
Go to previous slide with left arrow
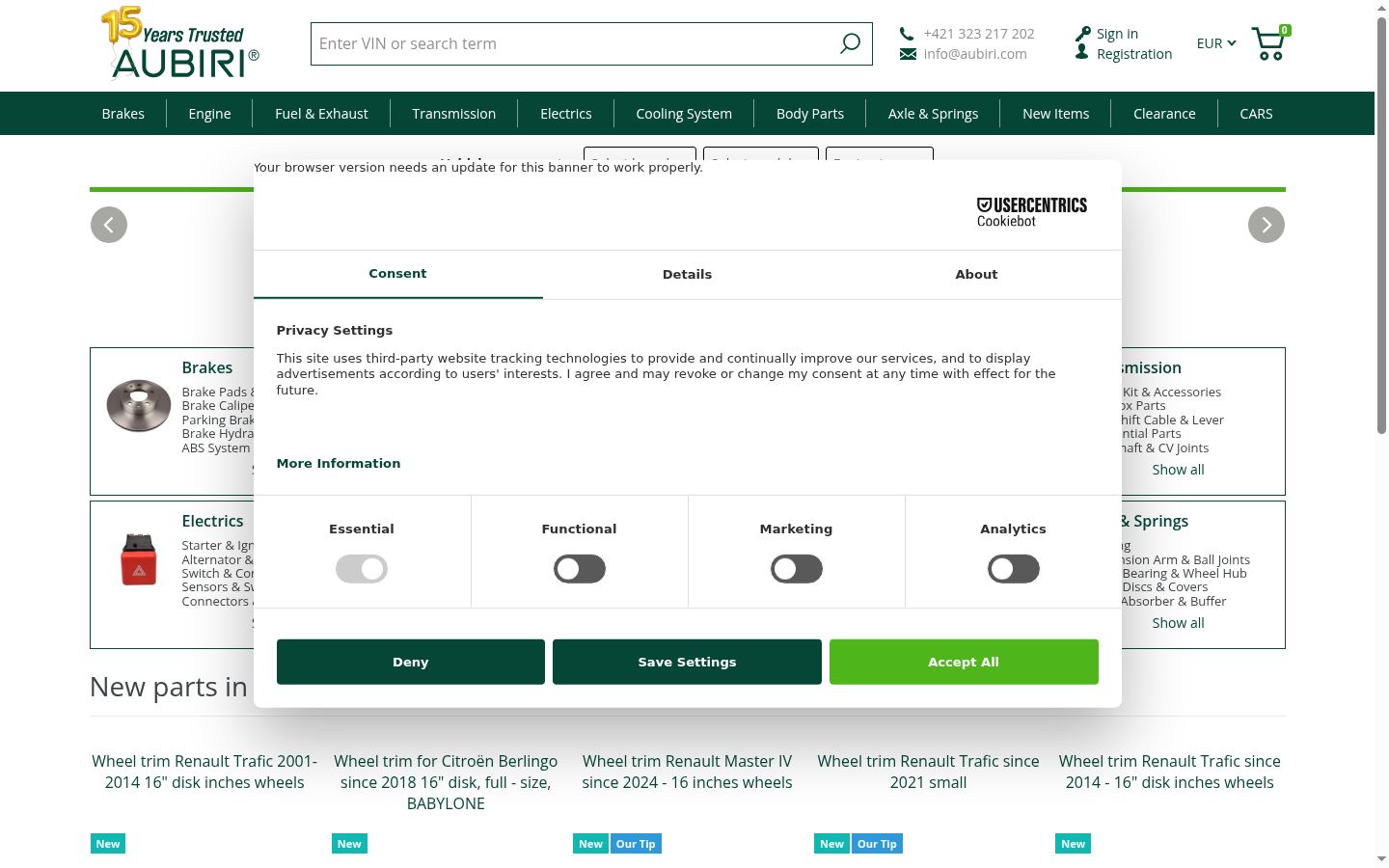[109, 225]
